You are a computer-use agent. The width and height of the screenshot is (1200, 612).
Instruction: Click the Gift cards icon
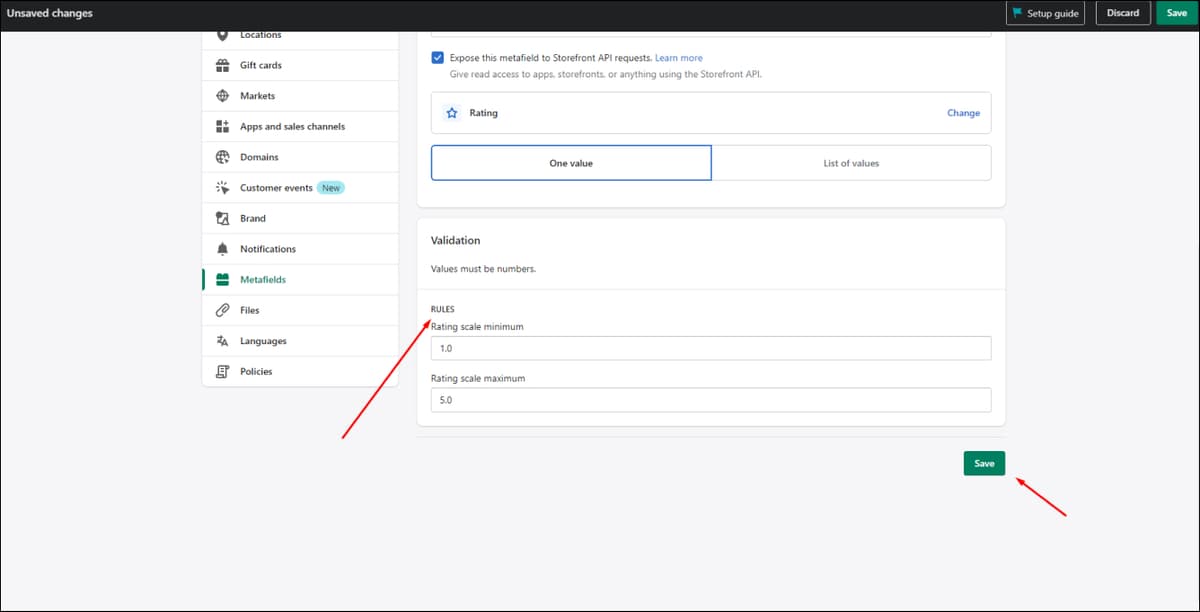coord(222,65)
